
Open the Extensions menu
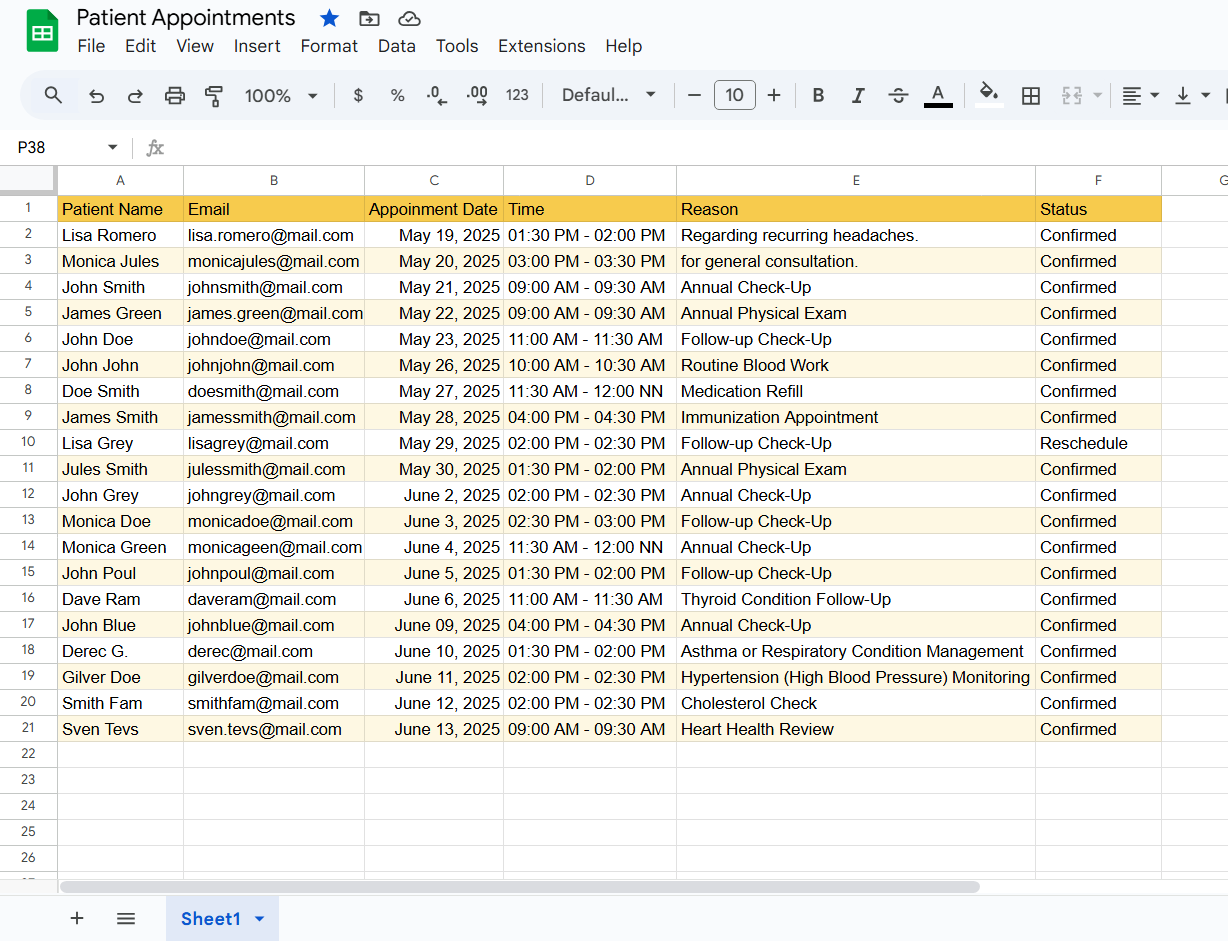[x=541, y=46]
